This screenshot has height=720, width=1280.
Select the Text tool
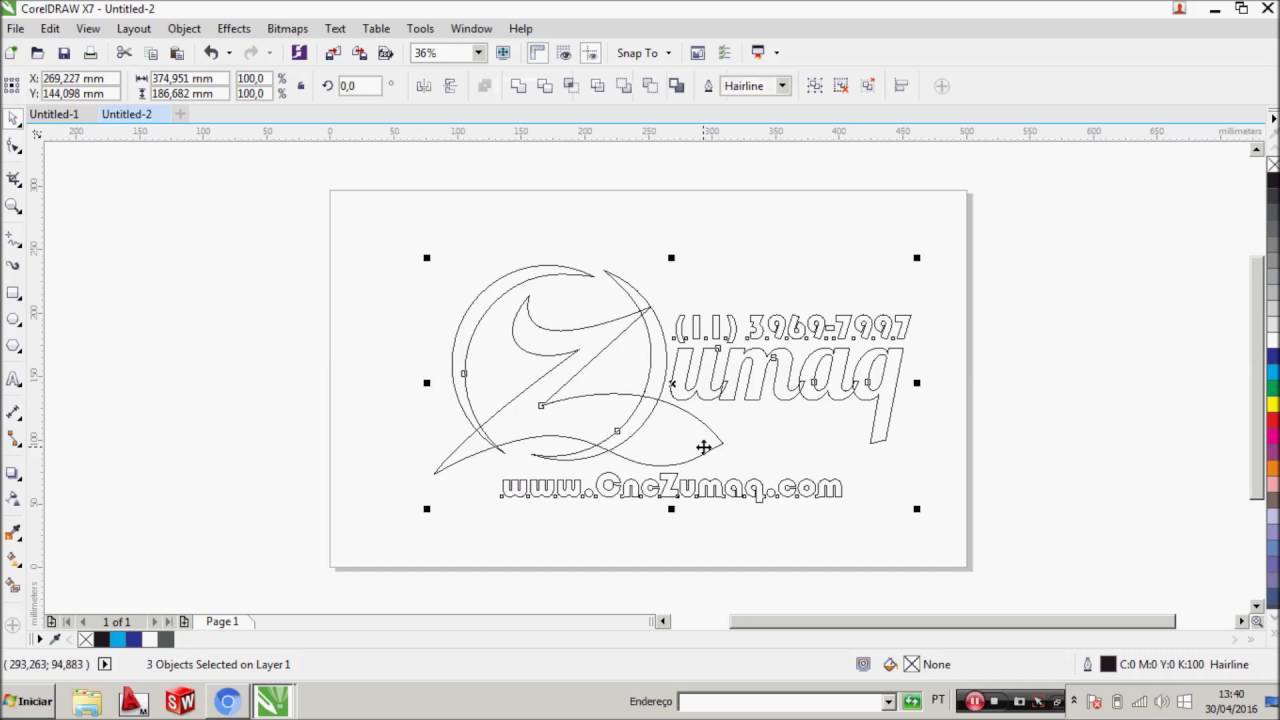[13, 379]
